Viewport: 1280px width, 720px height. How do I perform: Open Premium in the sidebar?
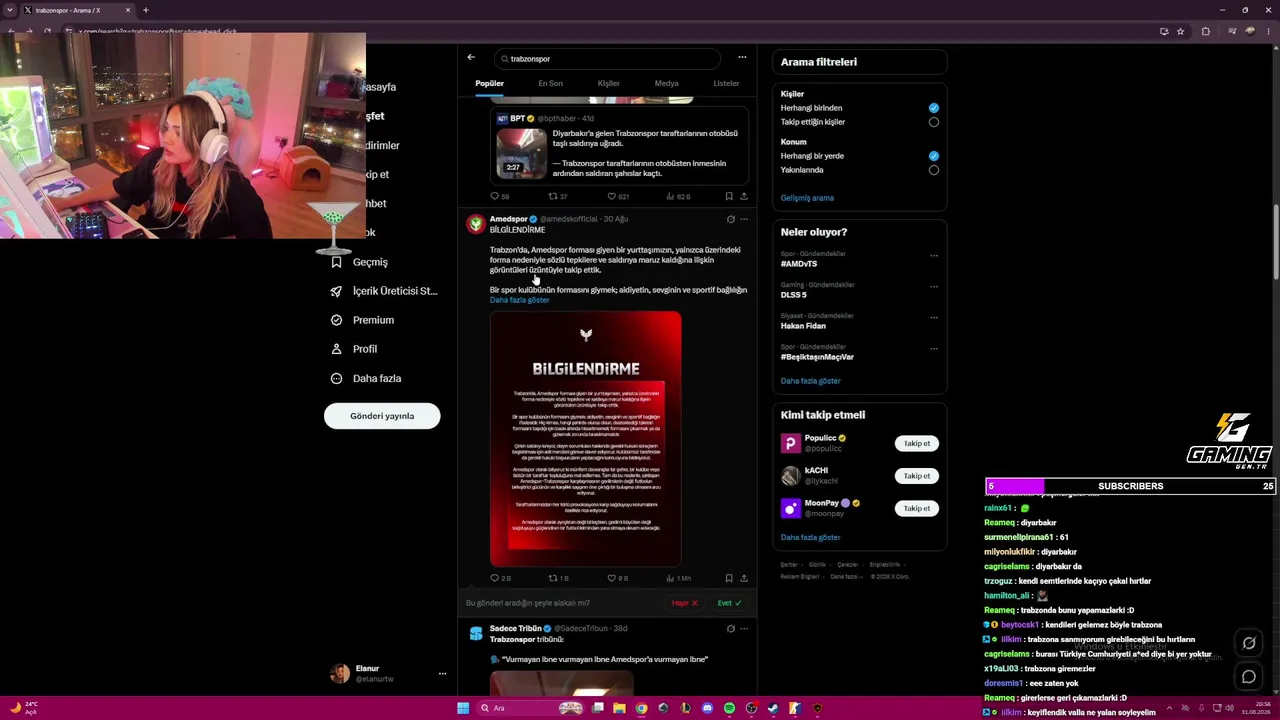click(x=362, y=320)
